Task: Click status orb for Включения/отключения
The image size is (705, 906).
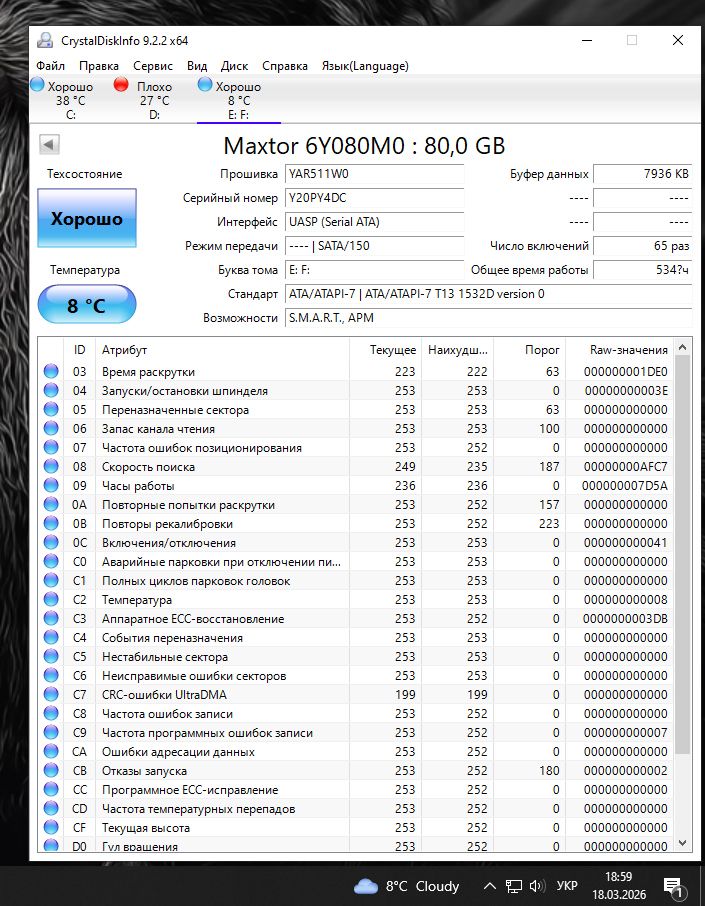Action: (x=51, y=543)
